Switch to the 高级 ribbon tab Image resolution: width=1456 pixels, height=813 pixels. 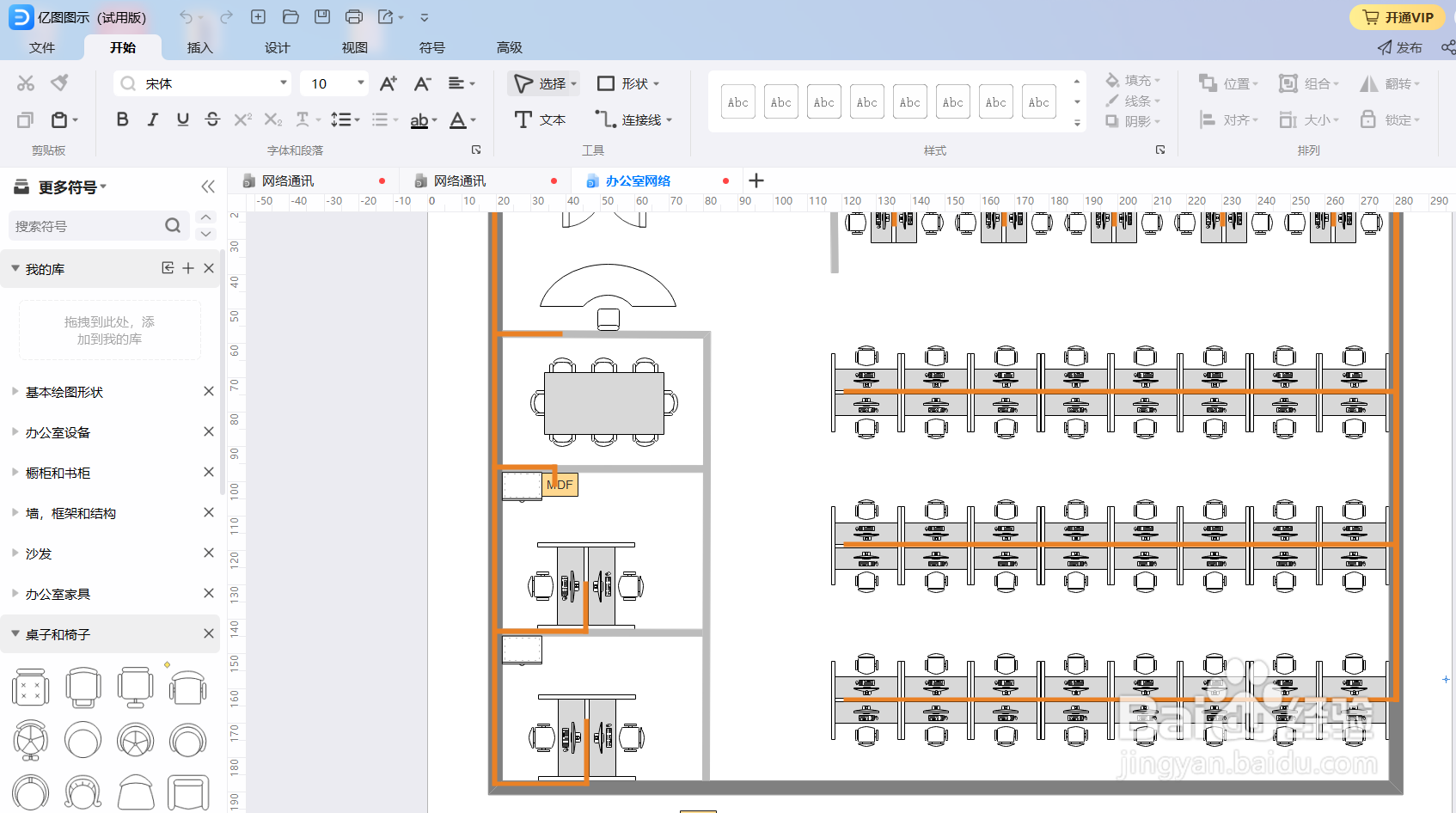(510, 47)
